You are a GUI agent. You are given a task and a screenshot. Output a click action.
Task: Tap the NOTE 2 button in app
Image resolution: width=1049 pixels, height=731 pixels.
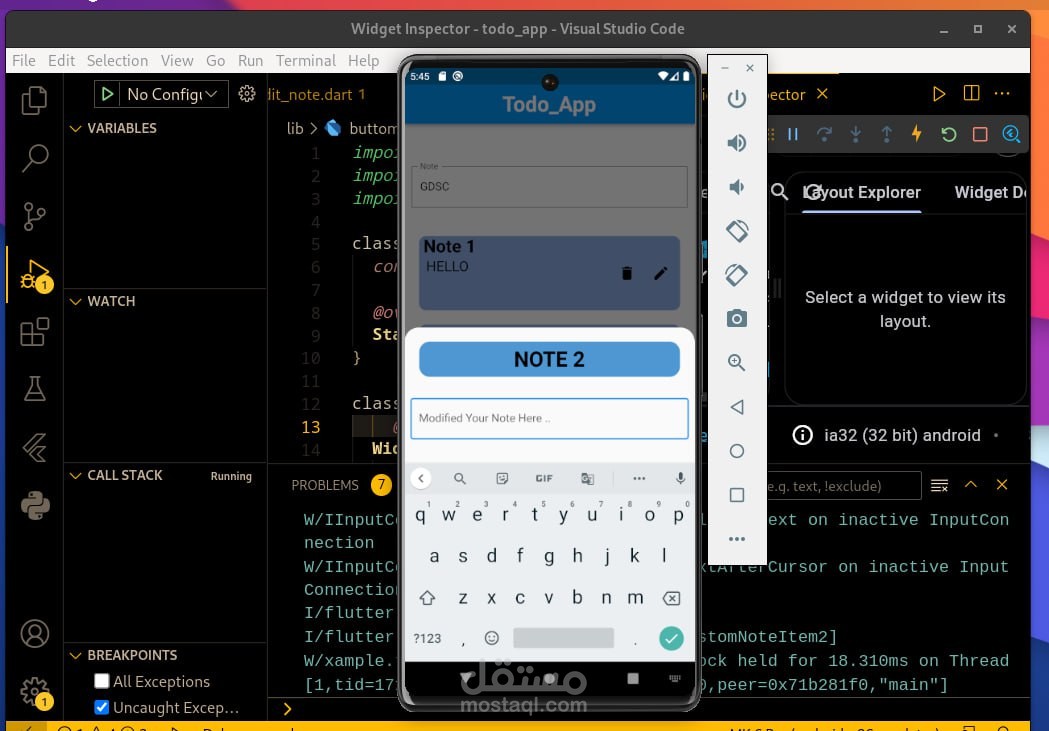(x=549, y=359)
